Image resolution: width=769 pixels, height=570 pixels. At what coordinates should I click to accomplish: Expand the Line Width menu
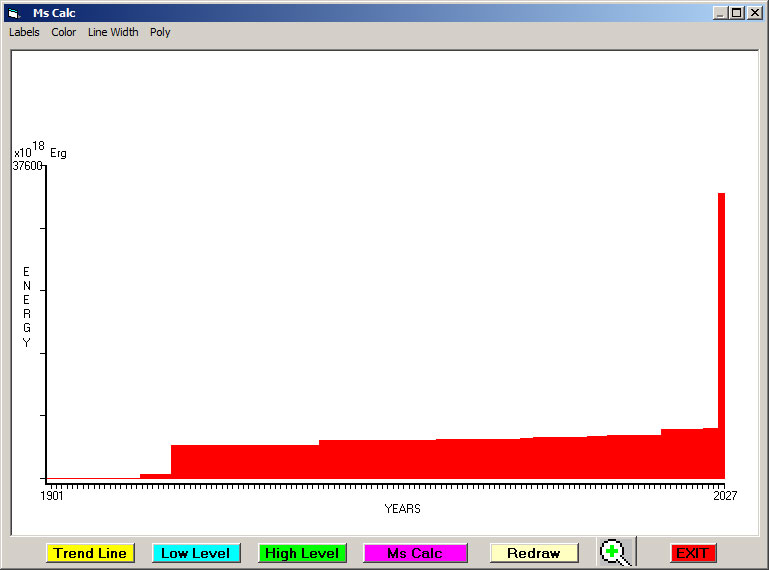[113, 32]
